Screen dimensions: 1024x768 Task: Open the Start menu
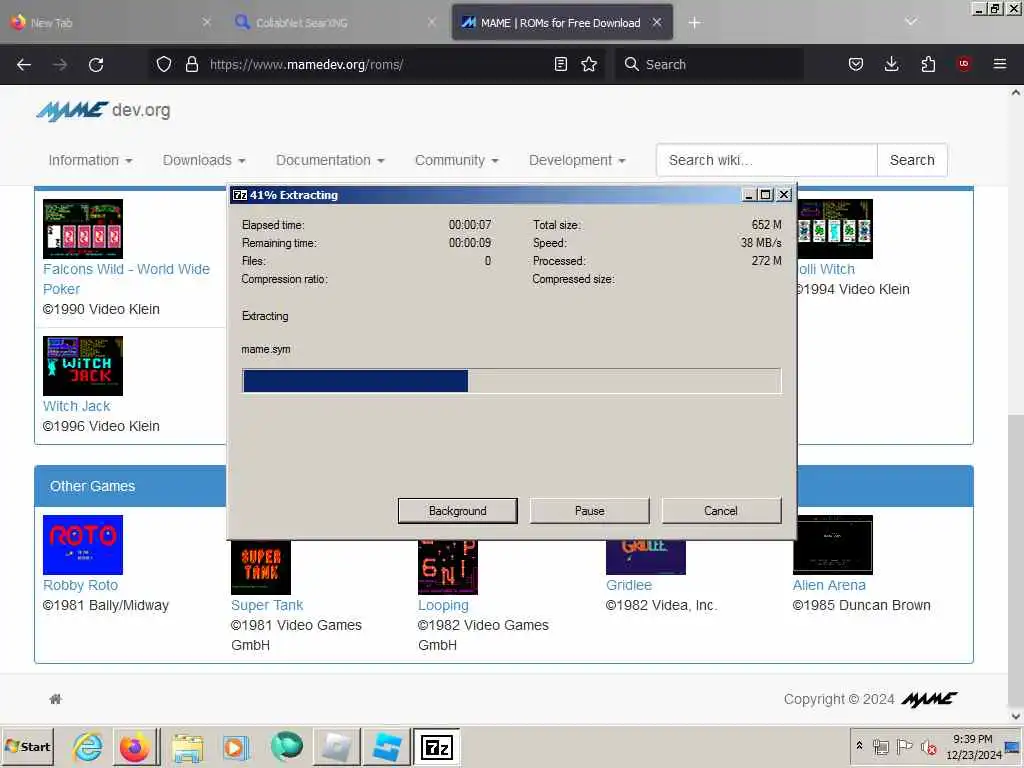tap(27, 746)
